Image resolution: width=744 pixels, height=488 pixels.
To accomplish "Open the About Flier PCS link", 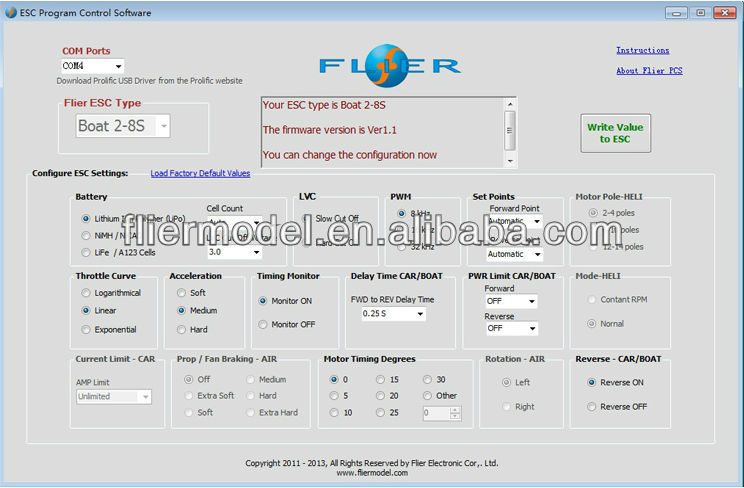I will pyautogui.click(x=648, y=71).
